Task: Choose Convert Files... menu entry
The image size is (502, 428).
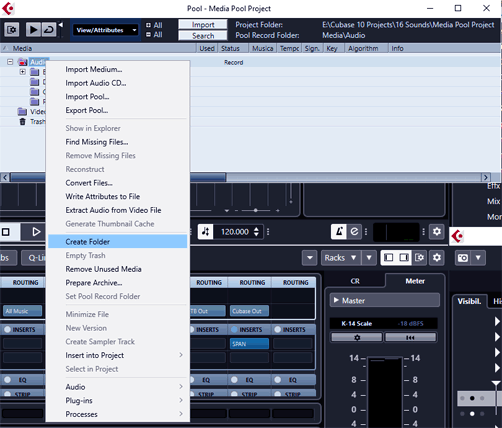Action: pos(89,183)
